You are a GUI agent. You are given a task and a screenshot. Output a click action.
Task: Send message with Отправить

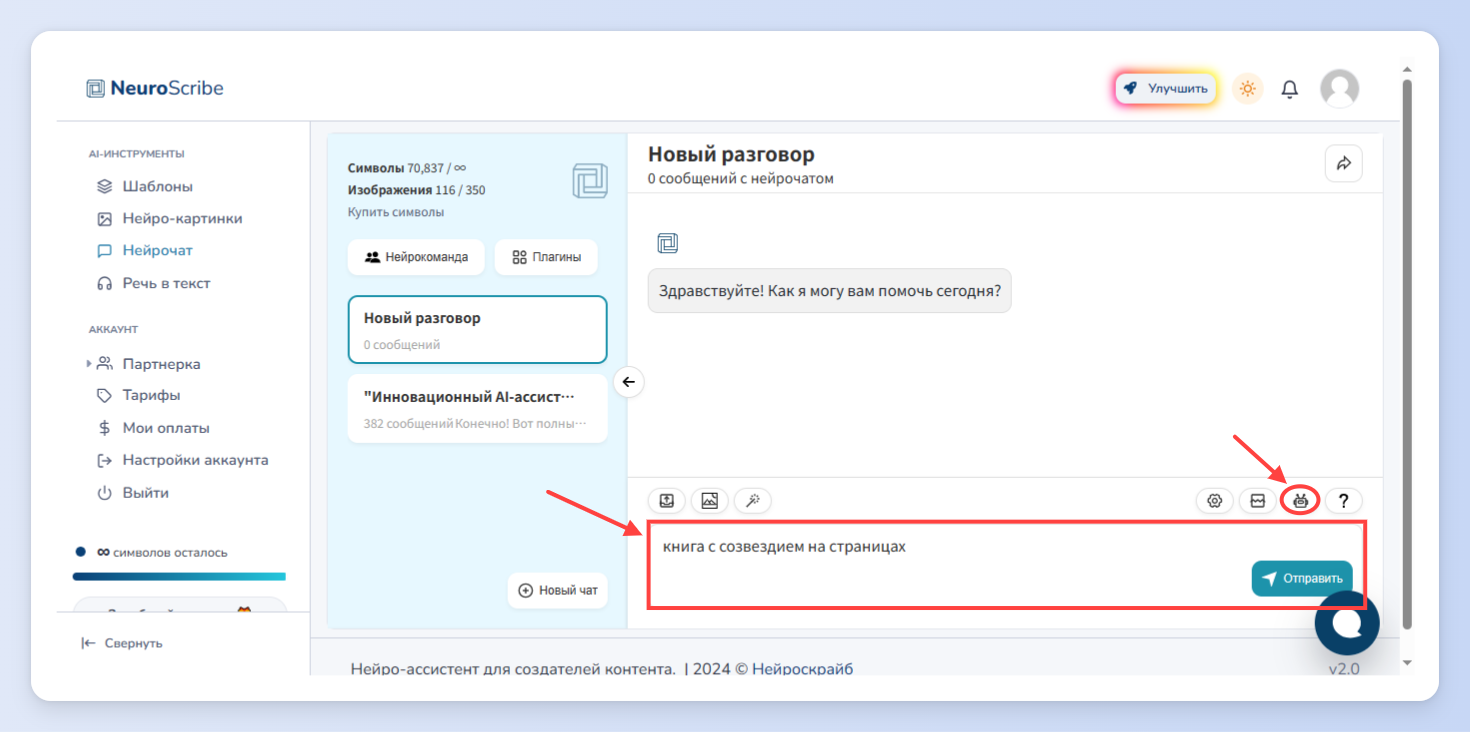coord(1302,578)
